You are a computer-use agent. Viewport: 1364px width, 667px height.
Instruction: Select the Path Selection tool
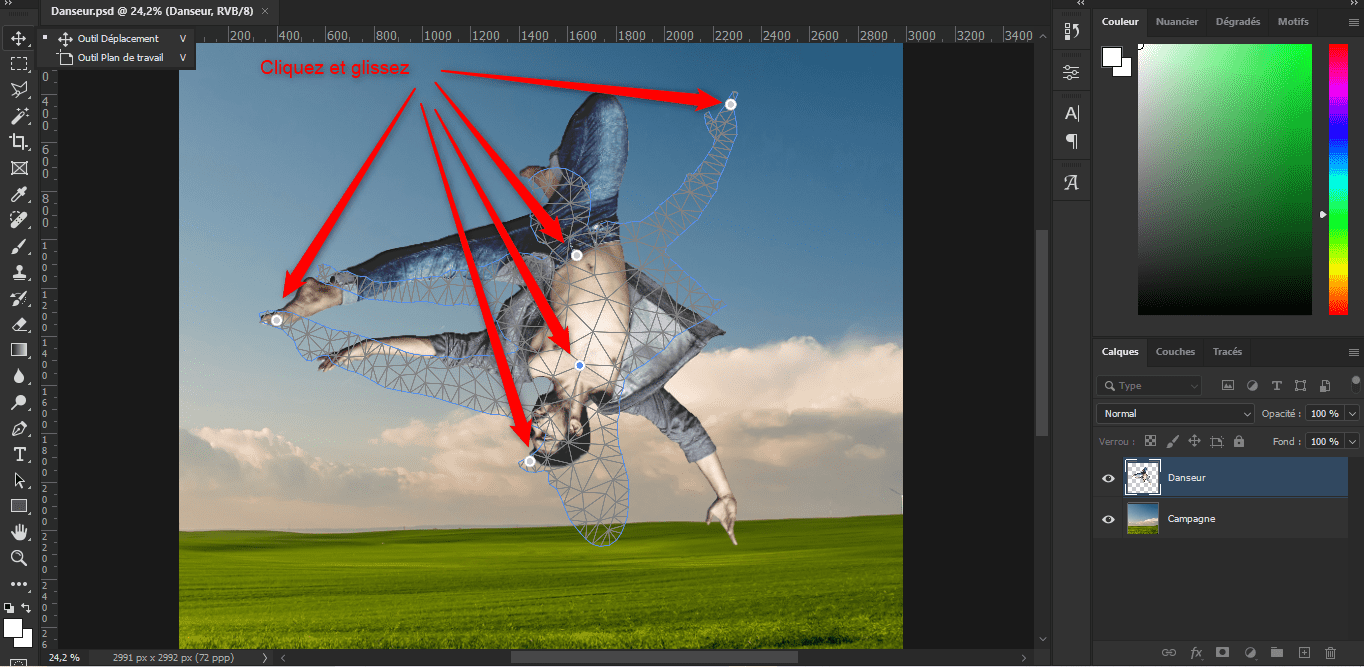click(18, 480)
